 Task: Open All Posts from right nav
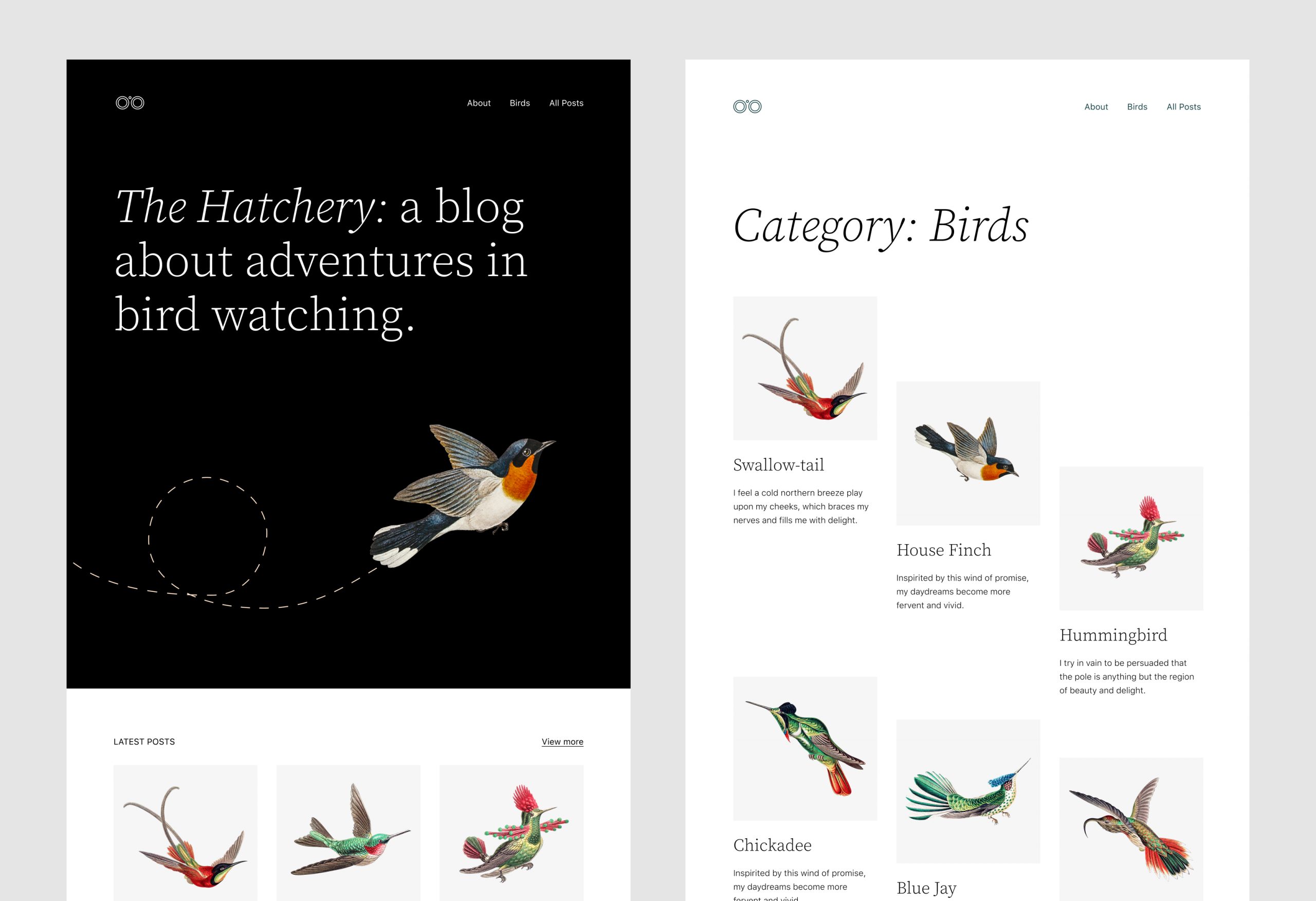(x=1185, y=107)
